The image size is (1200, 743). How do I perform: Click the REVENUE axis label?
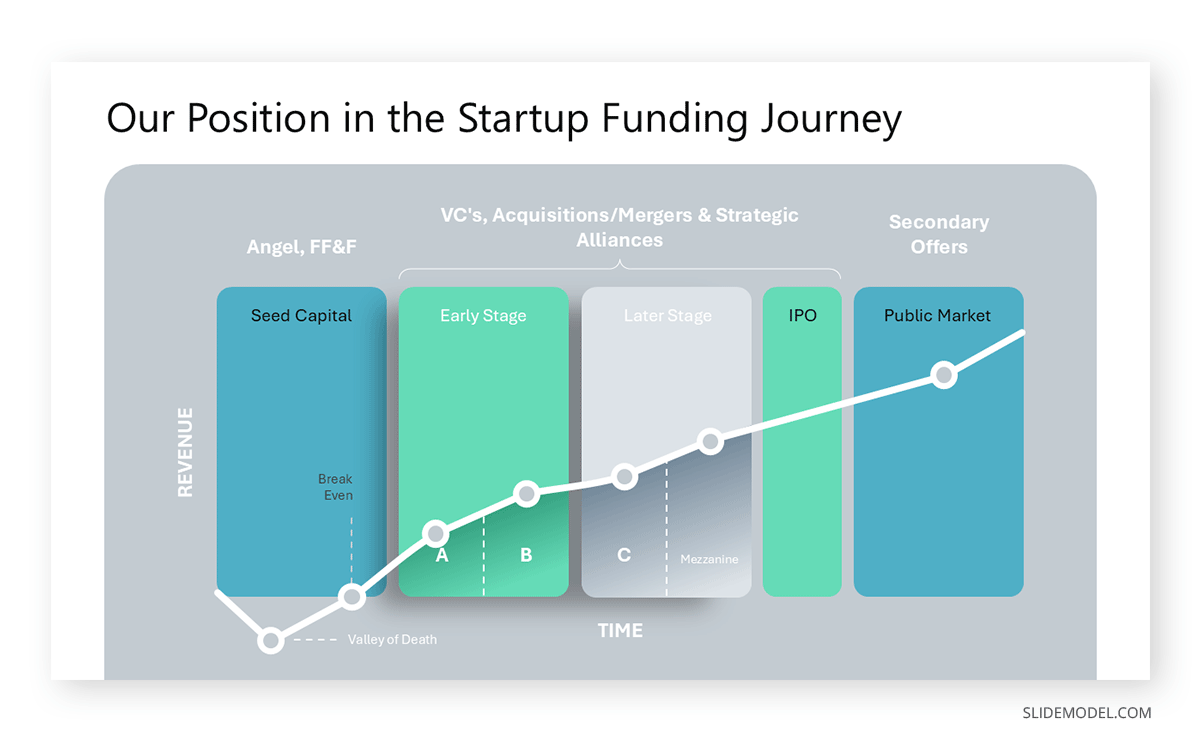(185, 451)
